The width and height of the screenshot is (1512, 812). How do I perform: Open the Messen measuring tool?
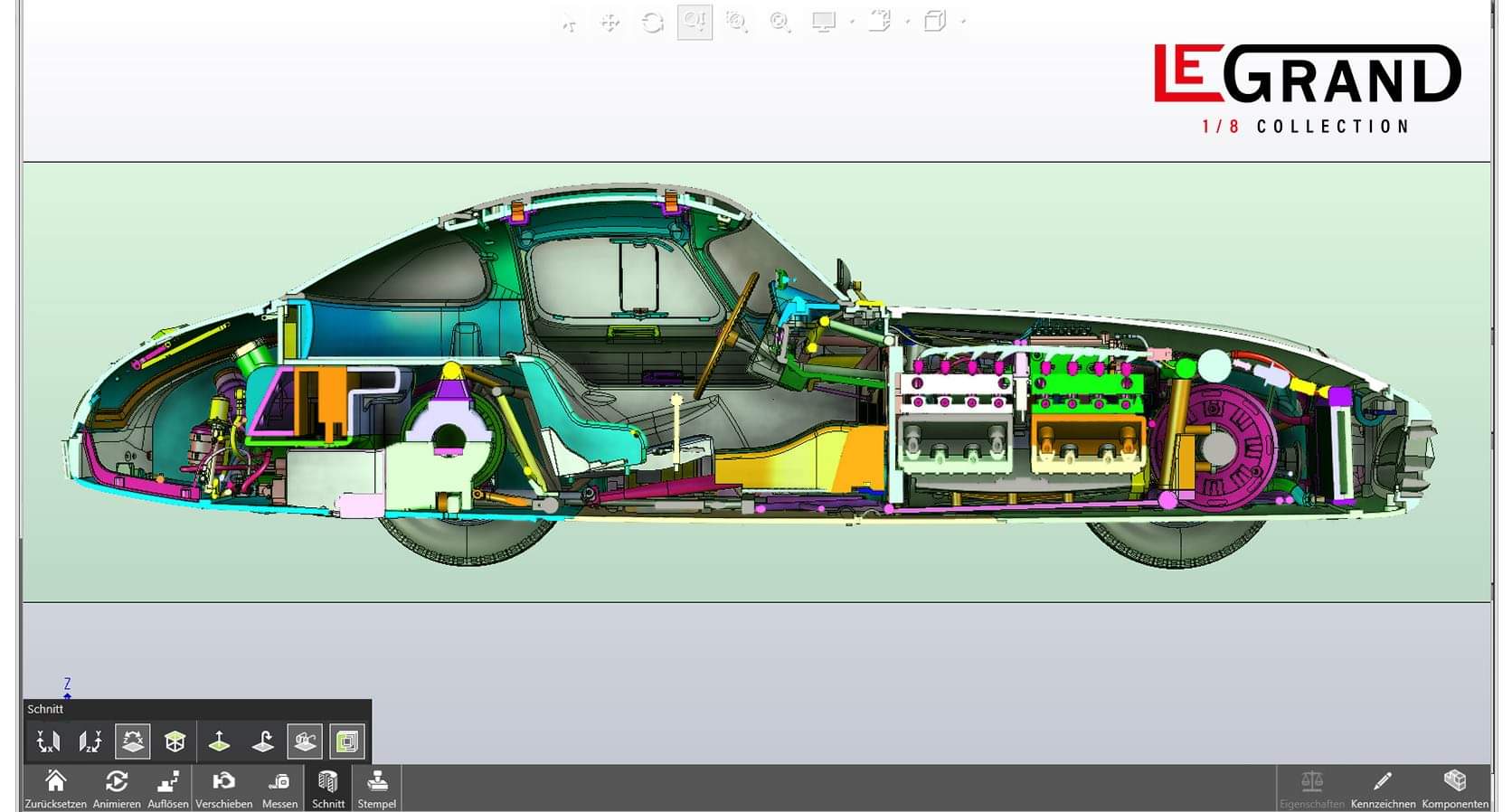tap(279, 788)
